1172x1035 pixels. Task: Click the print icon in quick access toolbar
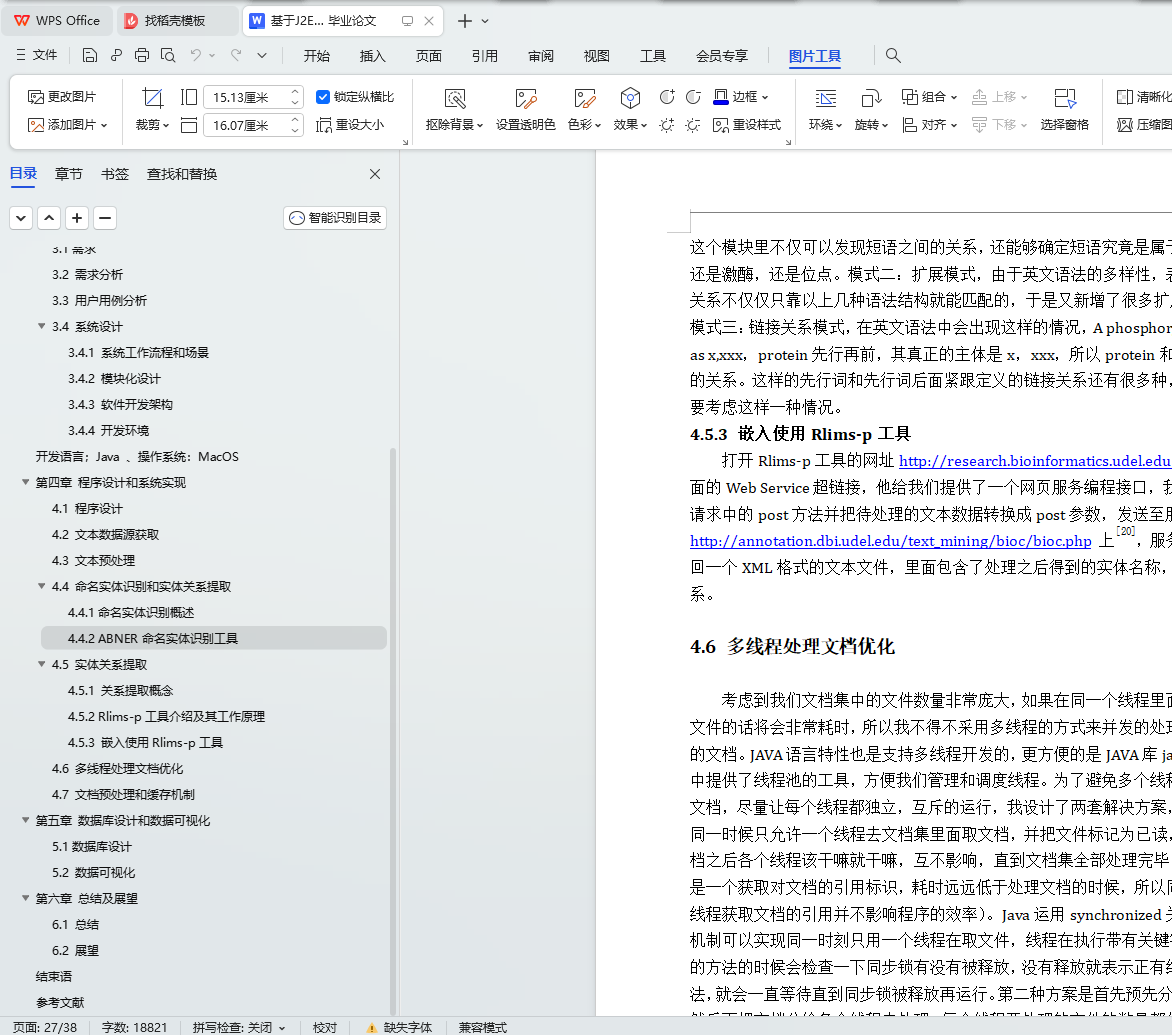[x=142, y=55]
